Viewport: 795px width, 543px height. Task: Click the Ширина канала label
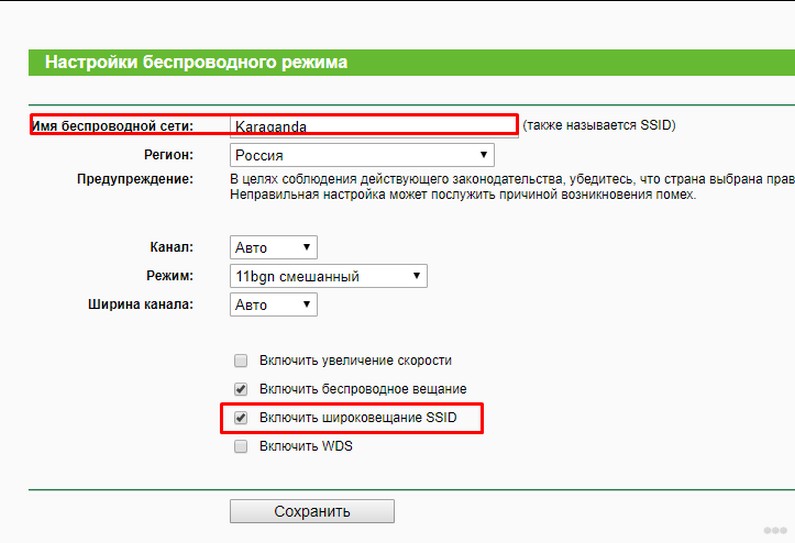pos(141,304)
